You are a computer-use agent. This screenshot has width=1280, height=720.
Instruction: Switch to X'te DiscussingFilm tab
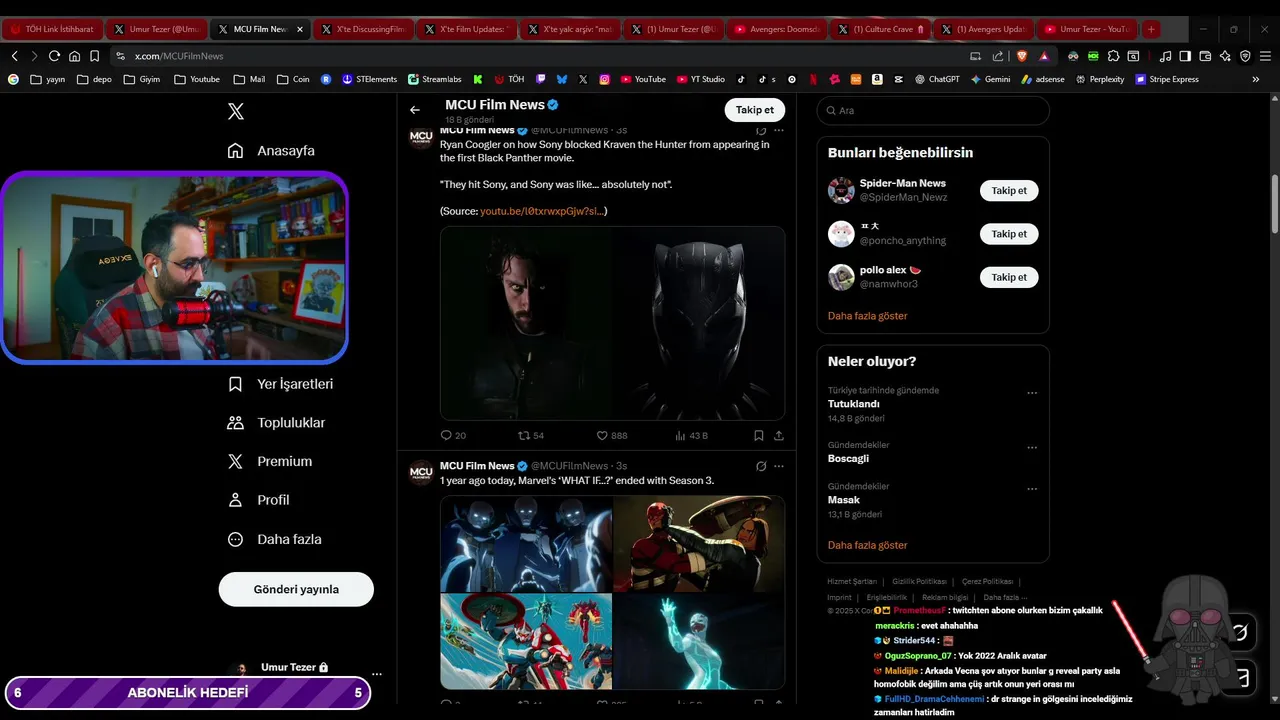(x=361, y=29)
